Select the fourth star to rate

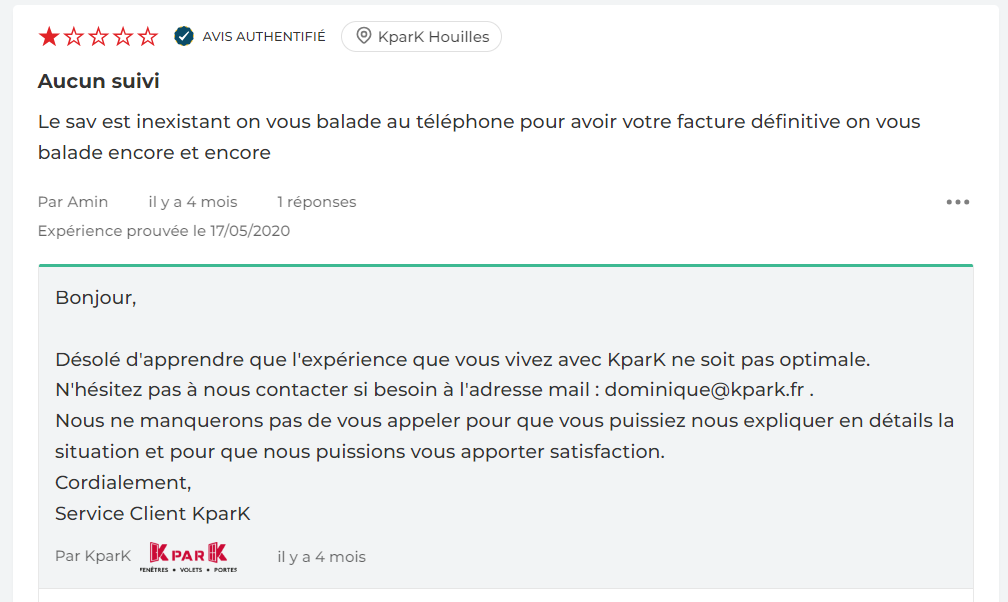(122, 35)
